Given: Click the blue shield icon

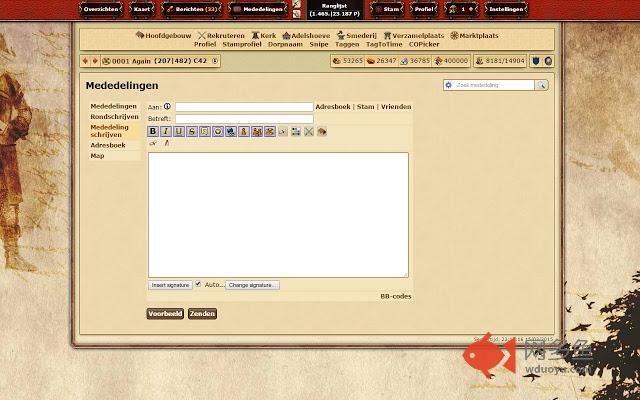Looking at the screenshot, I should coord(536,61).
